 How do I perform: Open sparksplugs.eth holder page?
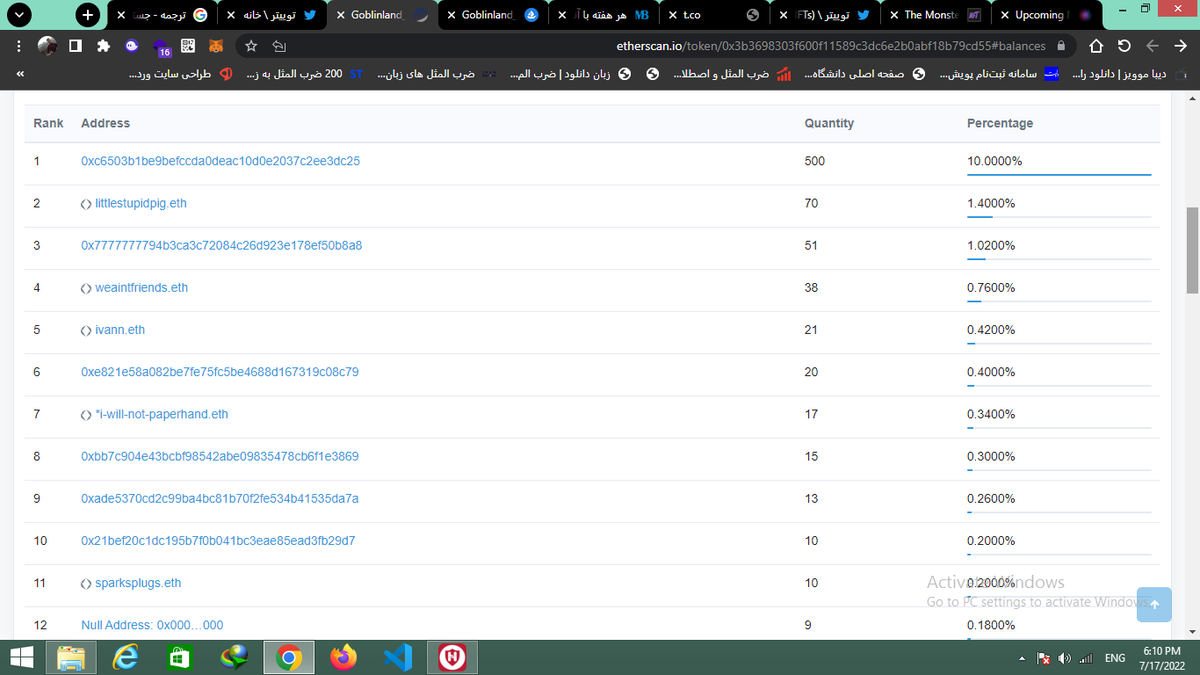[138, 582]
